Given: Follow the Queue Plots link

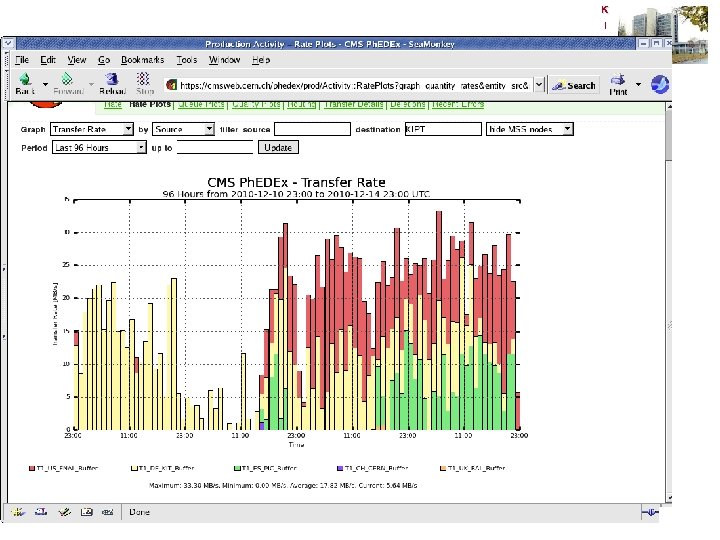Looking at the screenshot, I should pyautogui.click(x=201, y=104).
